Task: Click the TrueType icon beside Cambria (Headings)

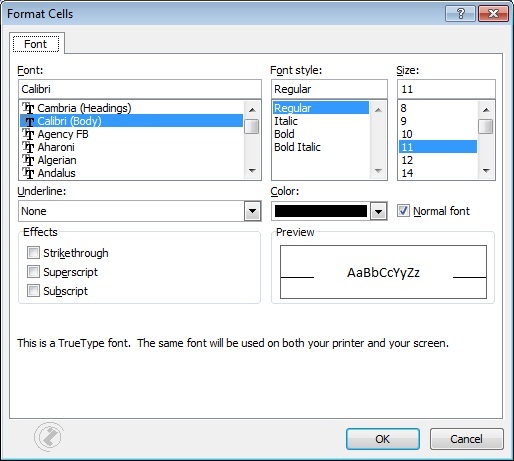Action: [x=28, y=108]
